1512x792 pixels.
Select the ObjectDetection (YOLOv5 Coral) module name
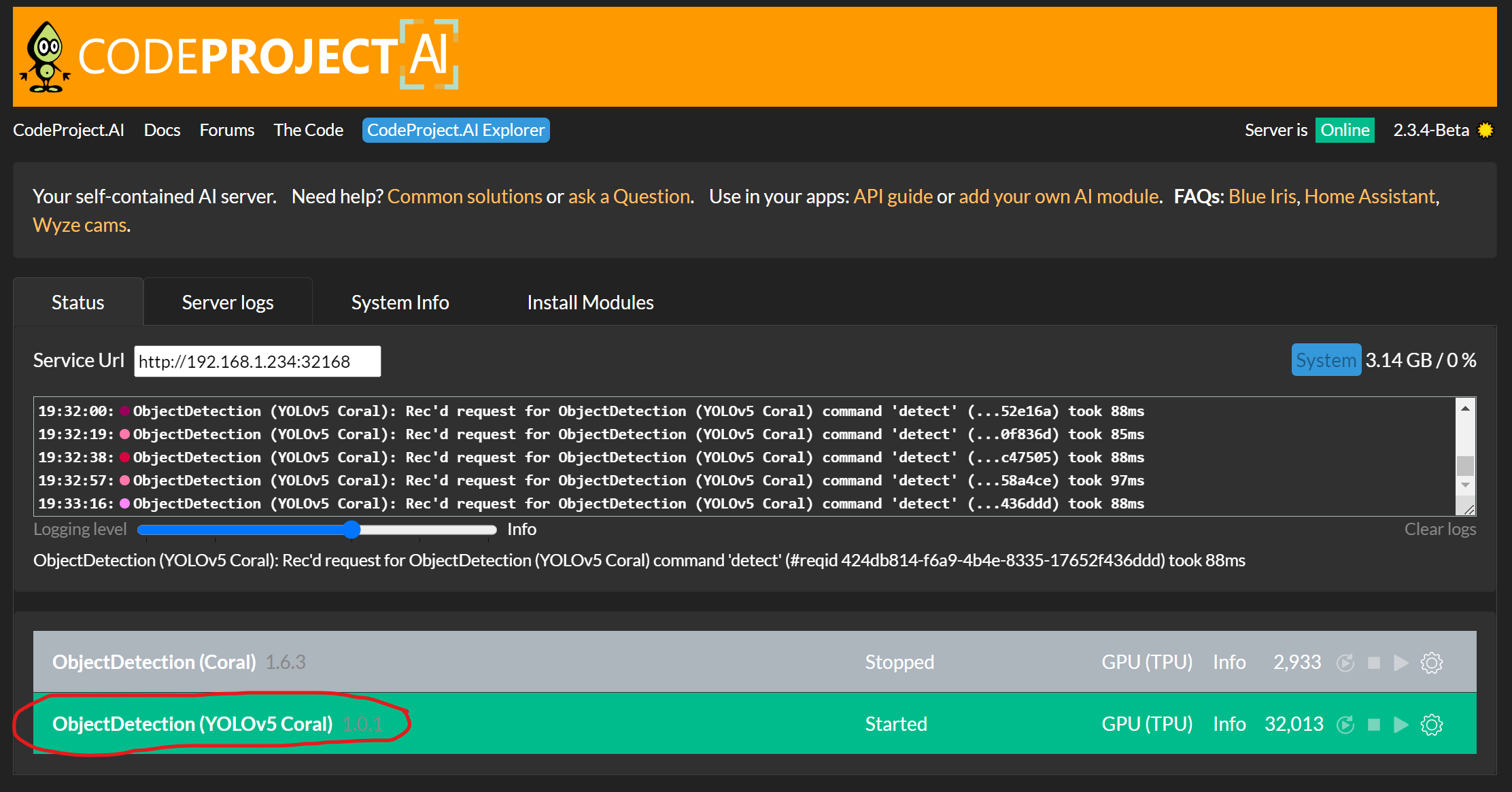[192, 724]
